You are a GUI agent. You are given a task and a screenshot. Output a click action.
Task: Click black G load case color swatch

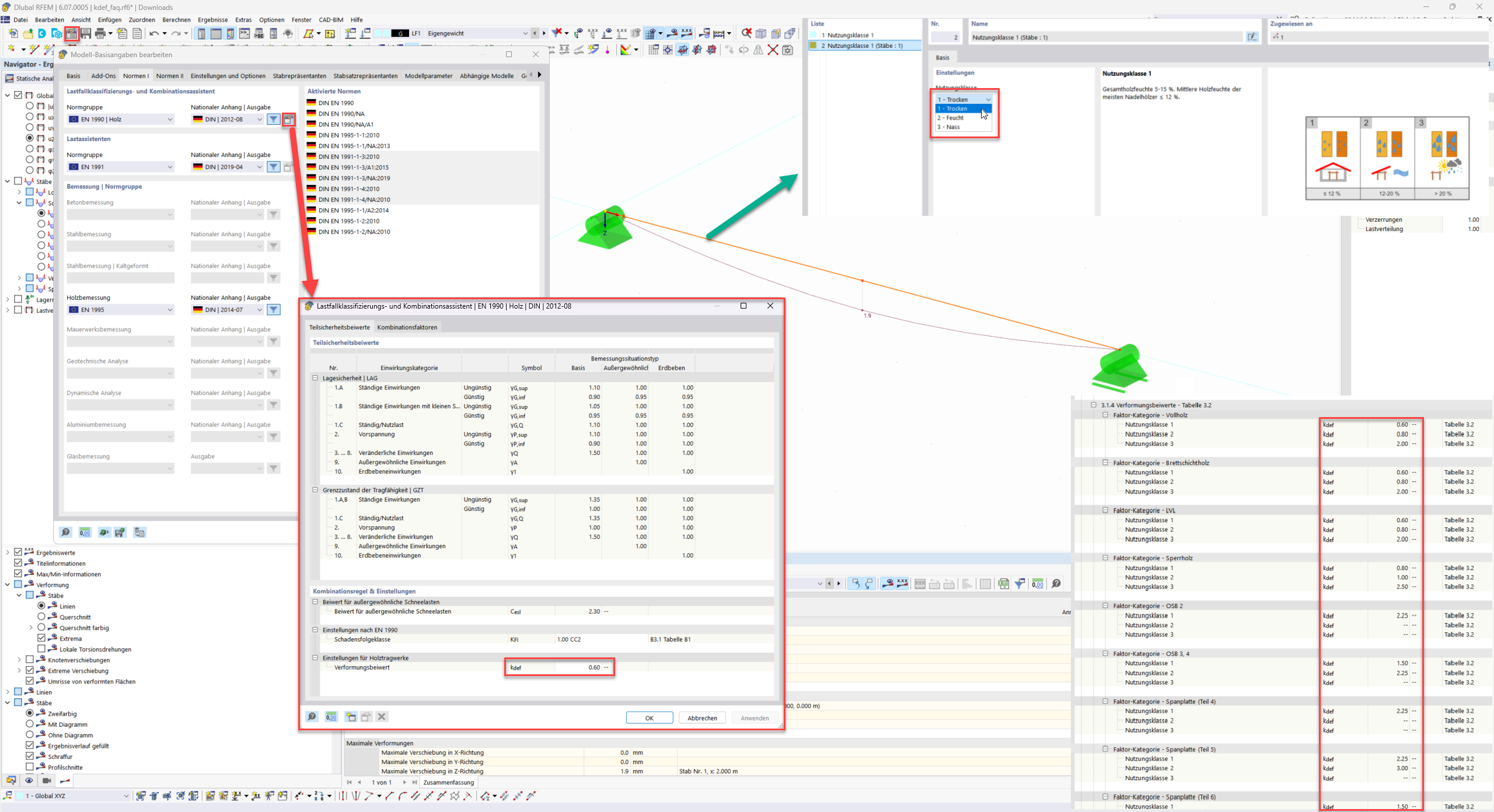click(400, 33)
